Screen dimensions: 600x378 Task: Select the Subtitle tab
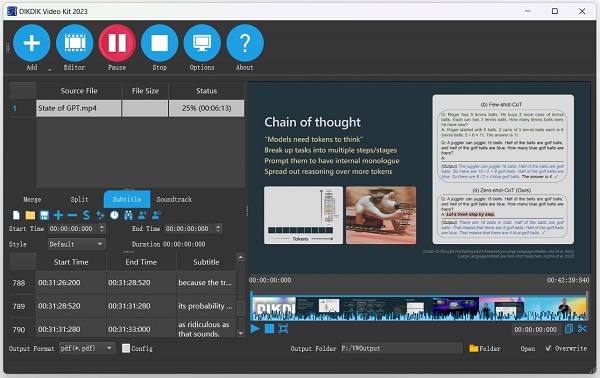(127, 199)
